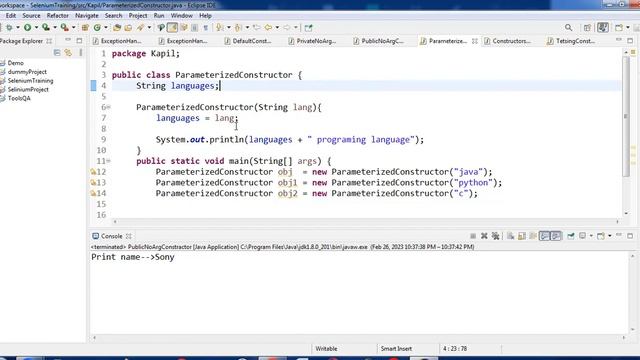This screenshot has height=360, width=640.
Task: Click the Back navigation arrow icon
Action: click(268, 27)
